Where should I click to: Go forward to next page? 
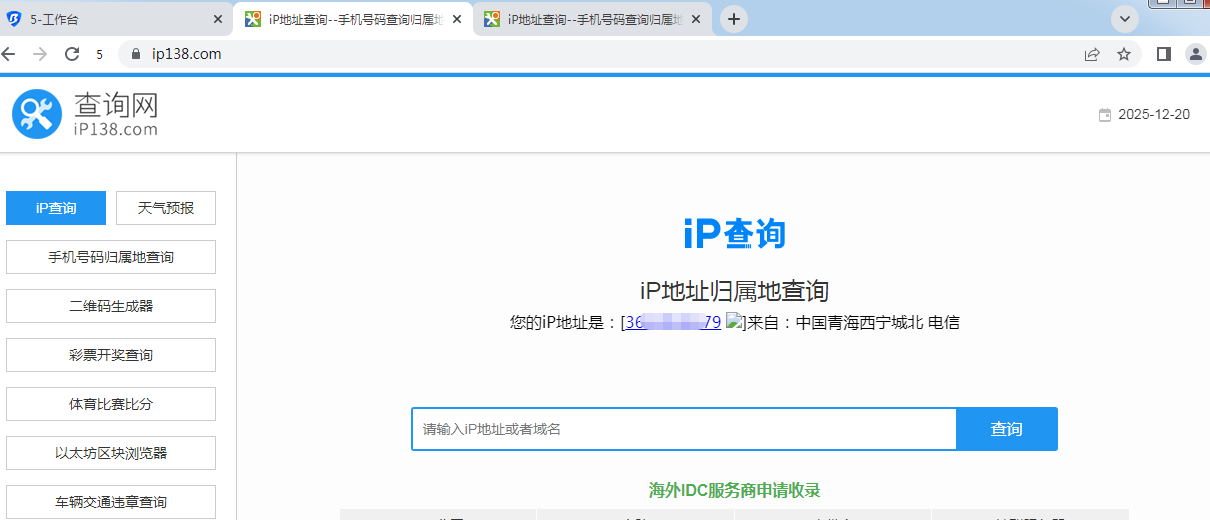click(x=40, y=54)
